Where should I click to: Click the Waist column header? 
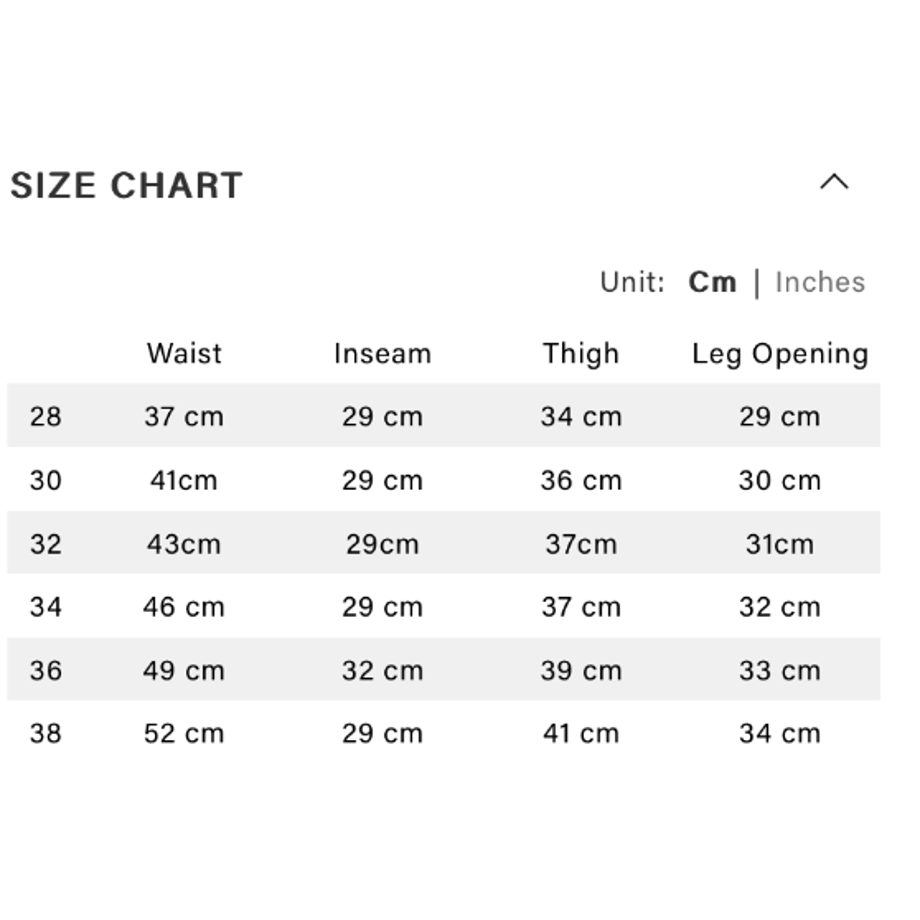[x=184, y=353]
